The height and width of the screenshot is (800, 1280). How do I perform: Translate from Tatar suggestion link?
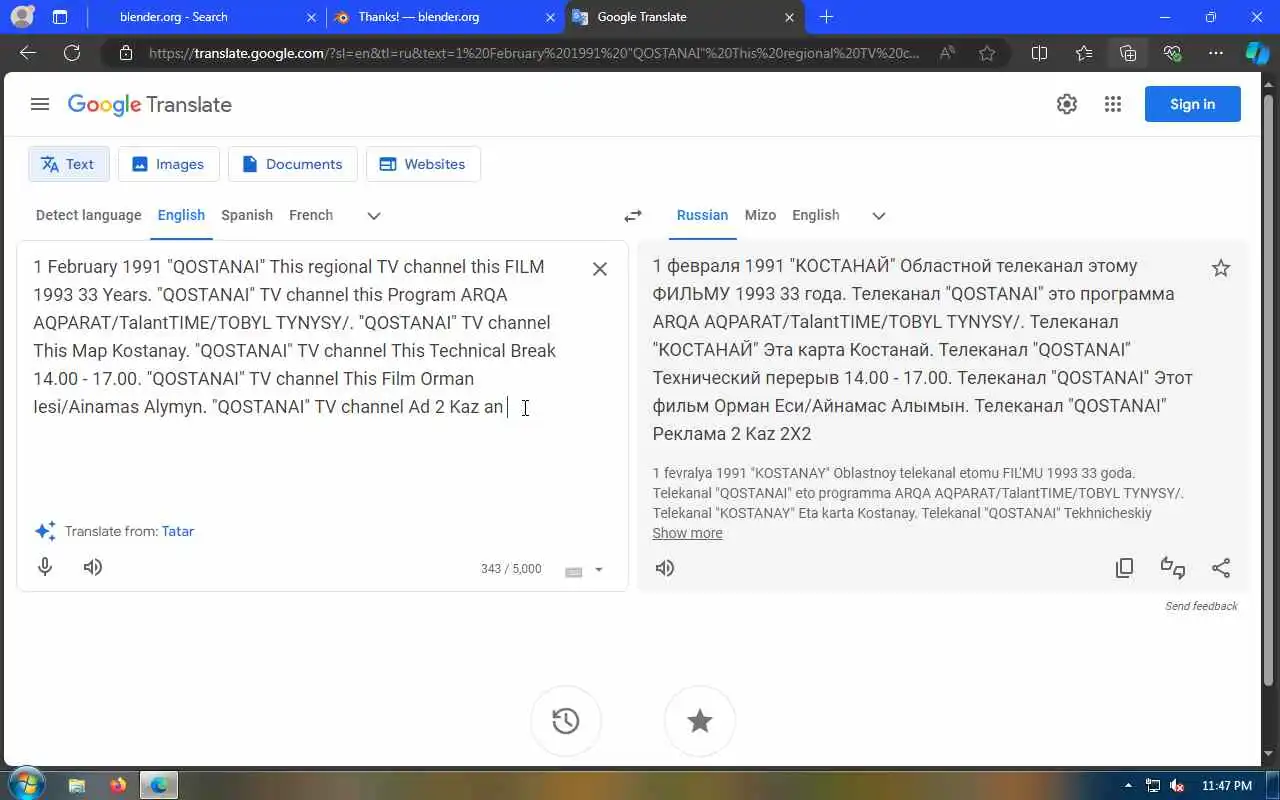(x=178, y=531)
